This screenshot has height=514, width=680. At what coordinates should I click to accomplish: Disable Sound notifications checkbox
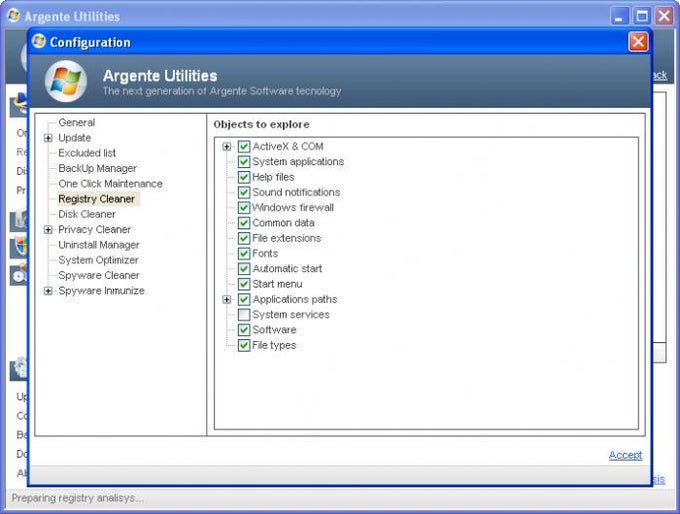click(244, 192)
